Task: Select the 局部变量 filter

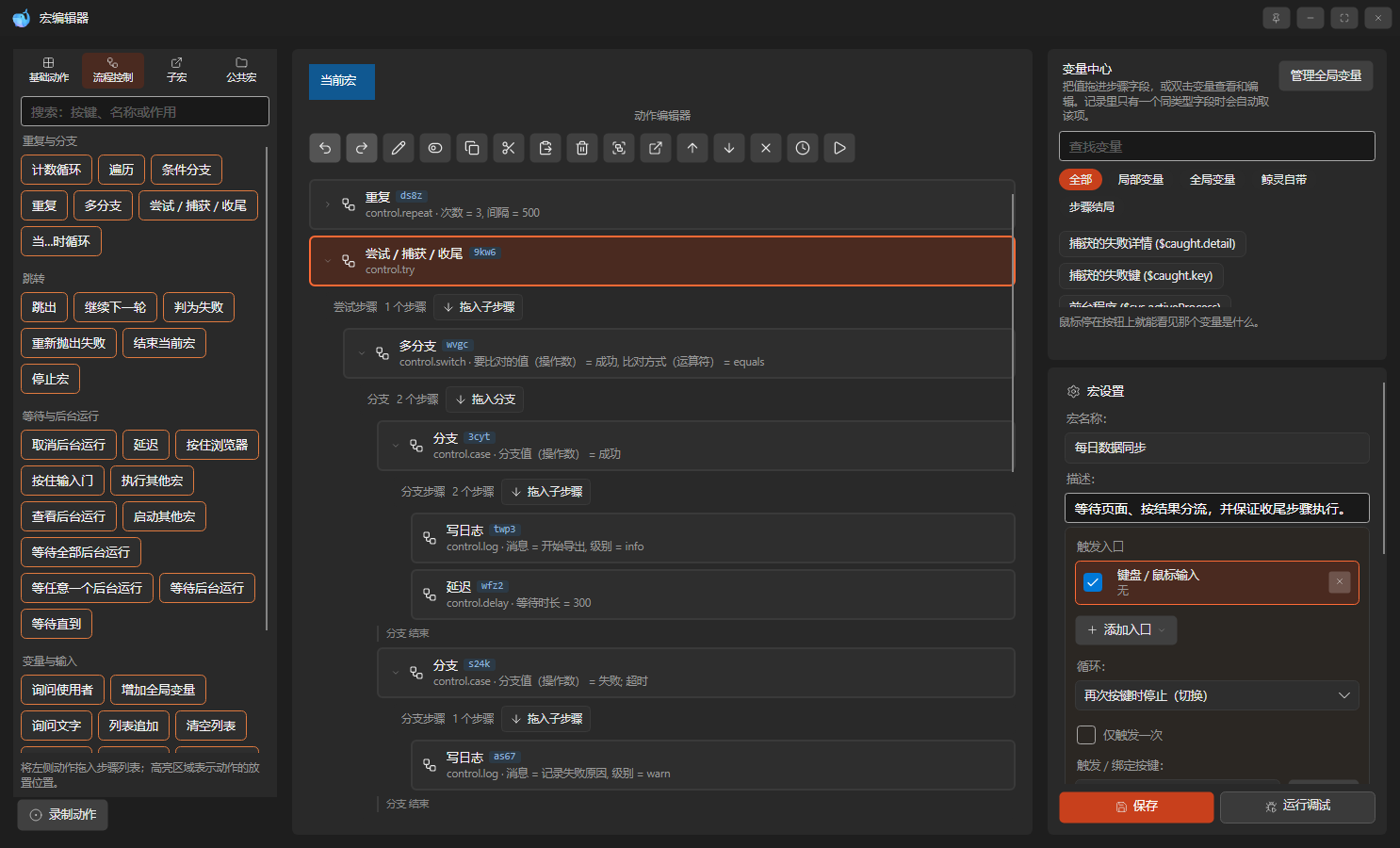Action: tap(1141, 180)
